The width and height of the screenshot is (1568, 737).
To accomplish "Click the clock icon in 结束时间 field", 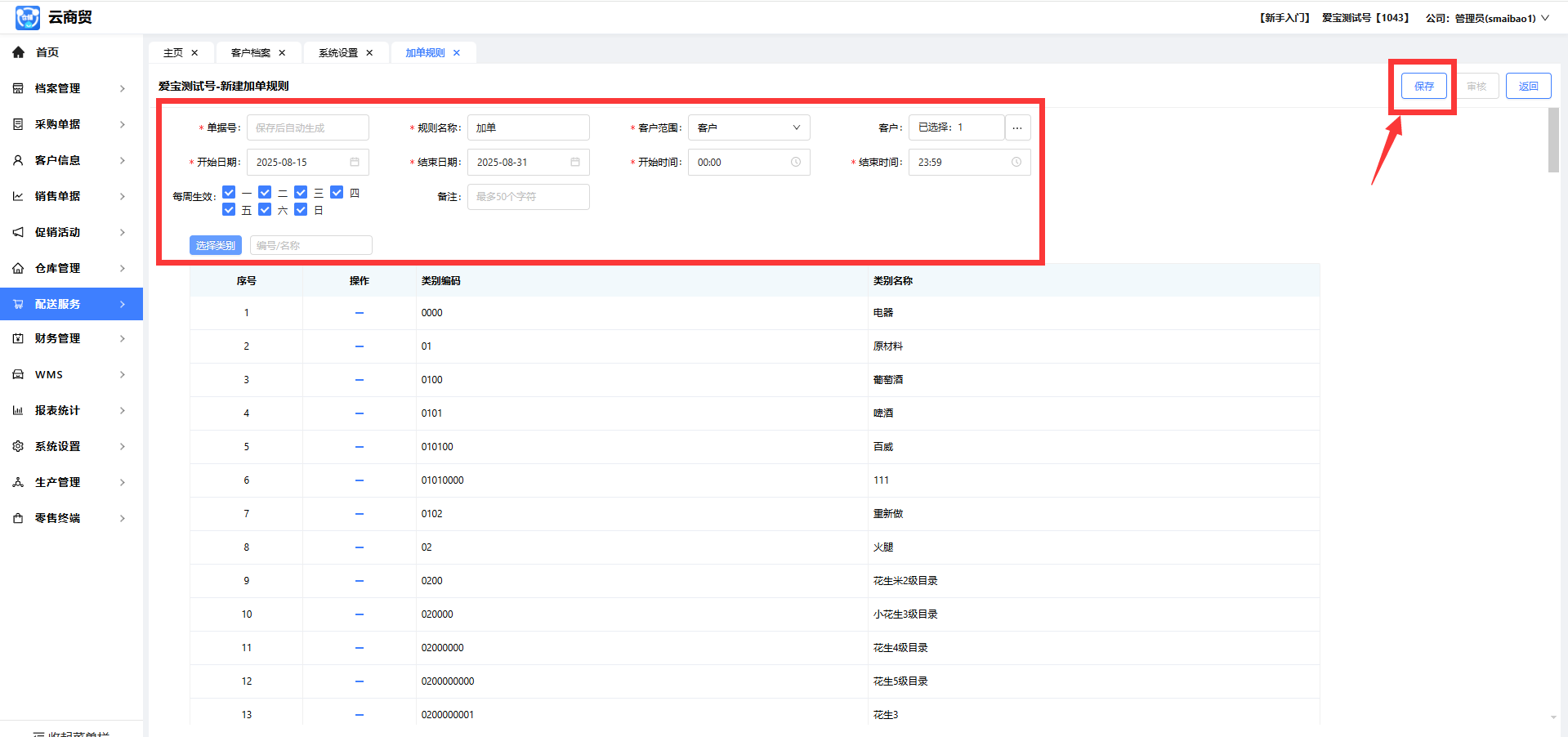I will [1016, 163].
